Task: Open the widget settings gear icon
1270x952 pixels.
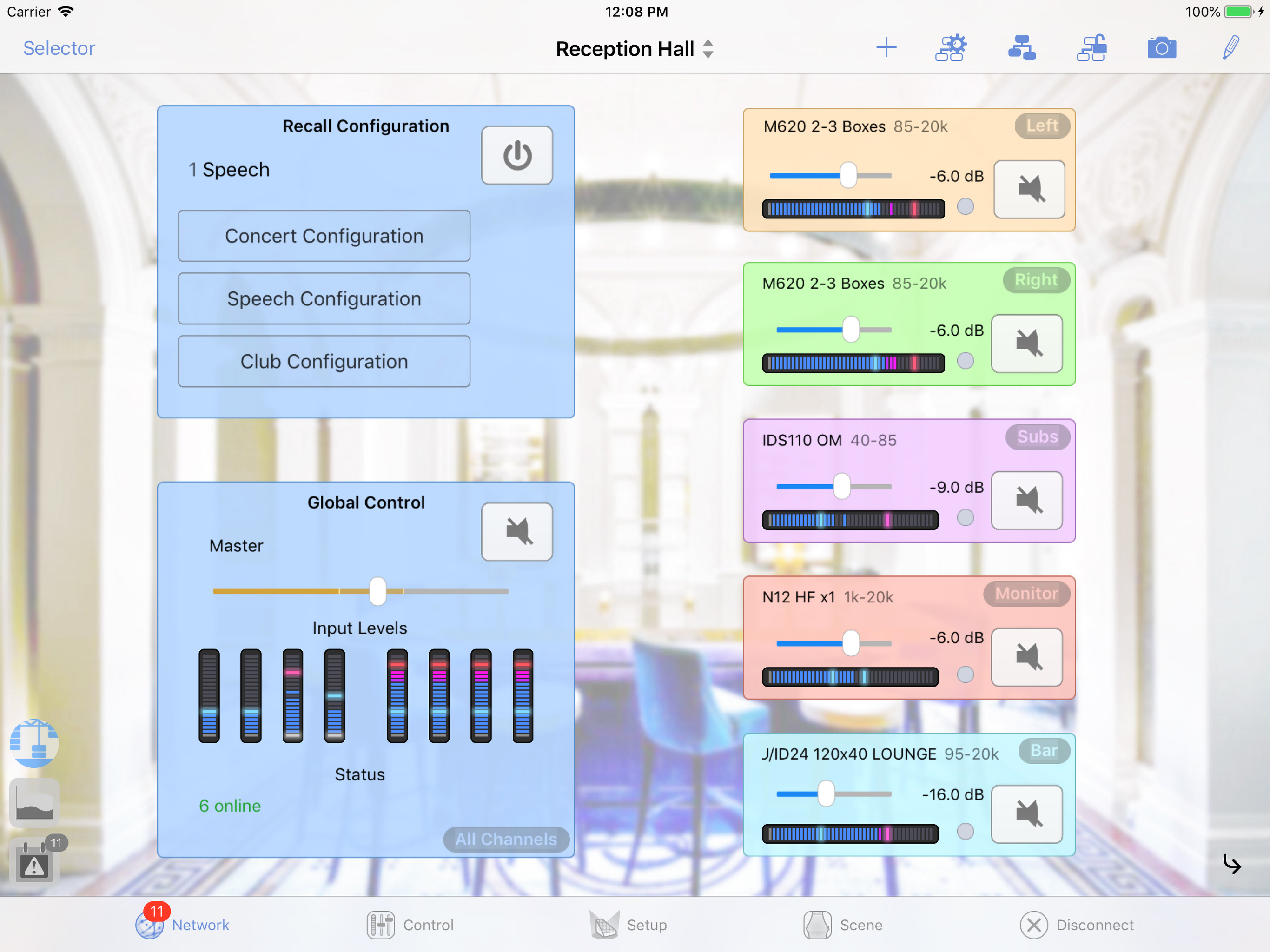Action: tap(951, 48)
